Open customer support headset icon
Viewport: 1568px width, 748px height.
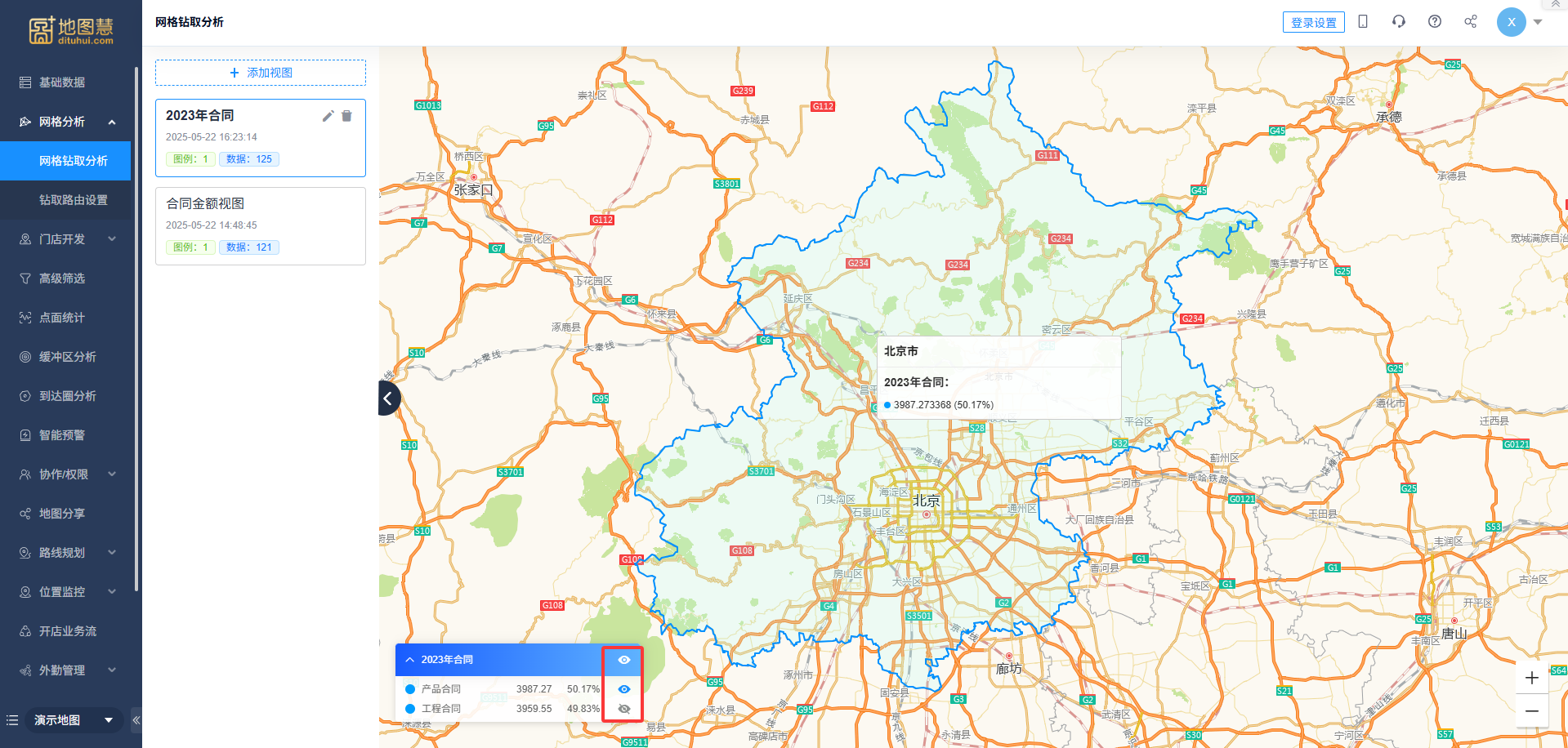coord(1399,22)
